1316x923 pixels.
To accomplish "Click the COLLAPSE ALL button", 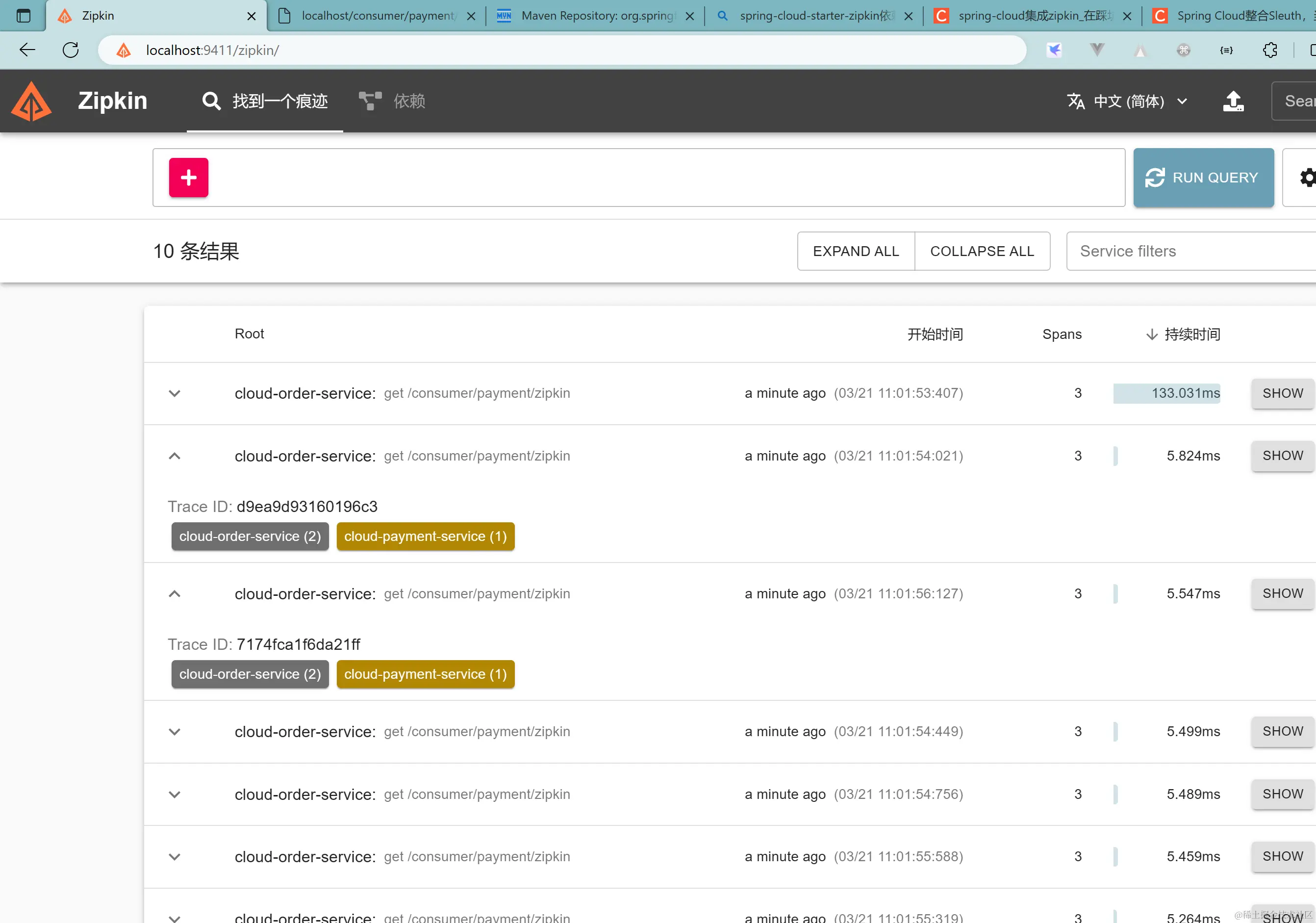I will point(982,251).
